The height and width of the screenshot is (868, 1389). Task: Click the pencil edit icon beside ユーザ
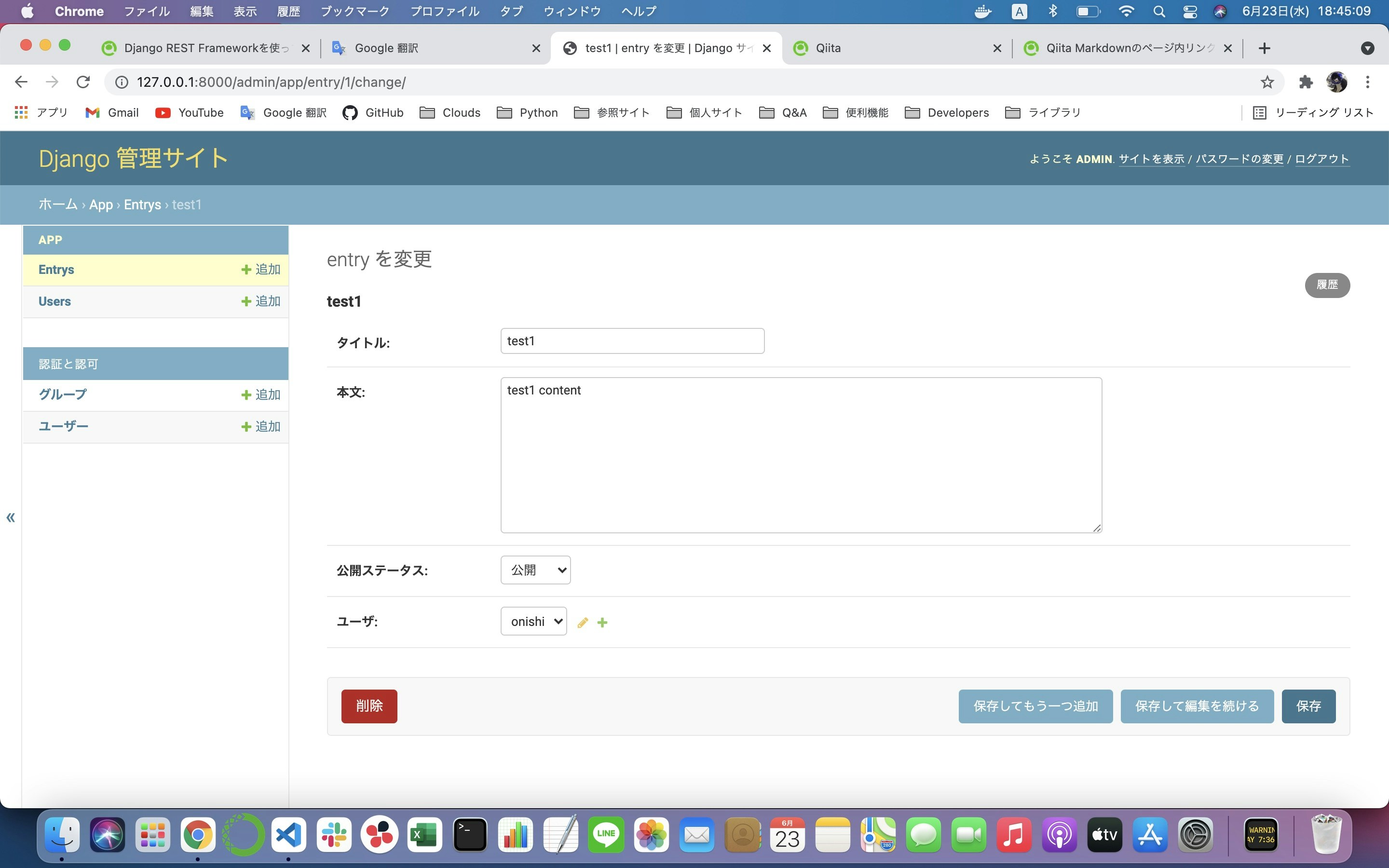click(583, 623)
